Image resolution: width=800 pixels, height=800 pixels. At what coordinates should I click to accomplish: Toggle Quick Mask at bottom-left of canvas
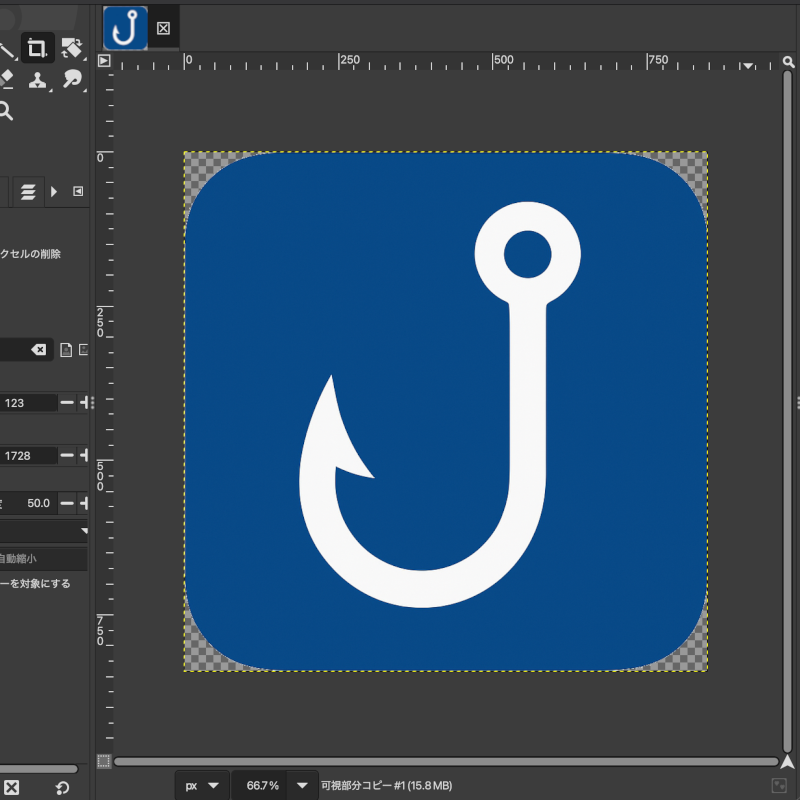click(x=104, y=762)
